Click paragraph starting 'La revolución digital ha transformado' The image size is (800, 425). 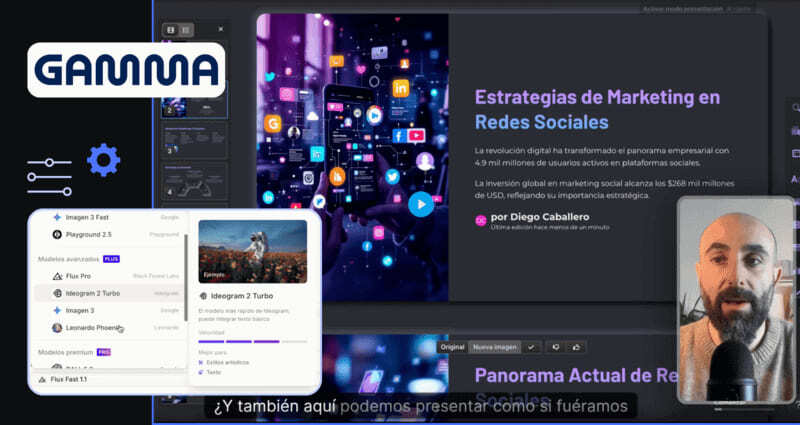click(602, 157)
